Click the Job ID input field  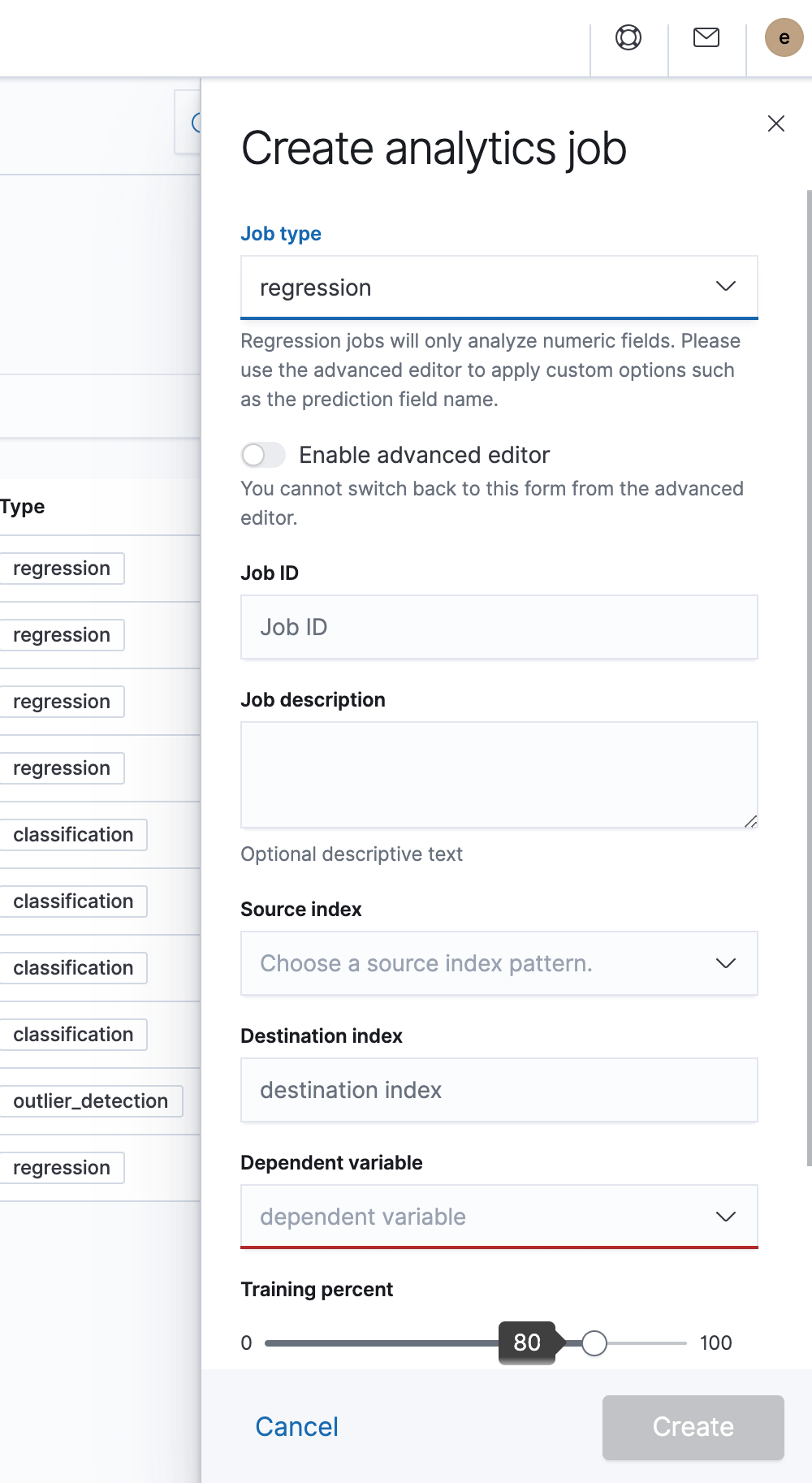coord(499,627)
